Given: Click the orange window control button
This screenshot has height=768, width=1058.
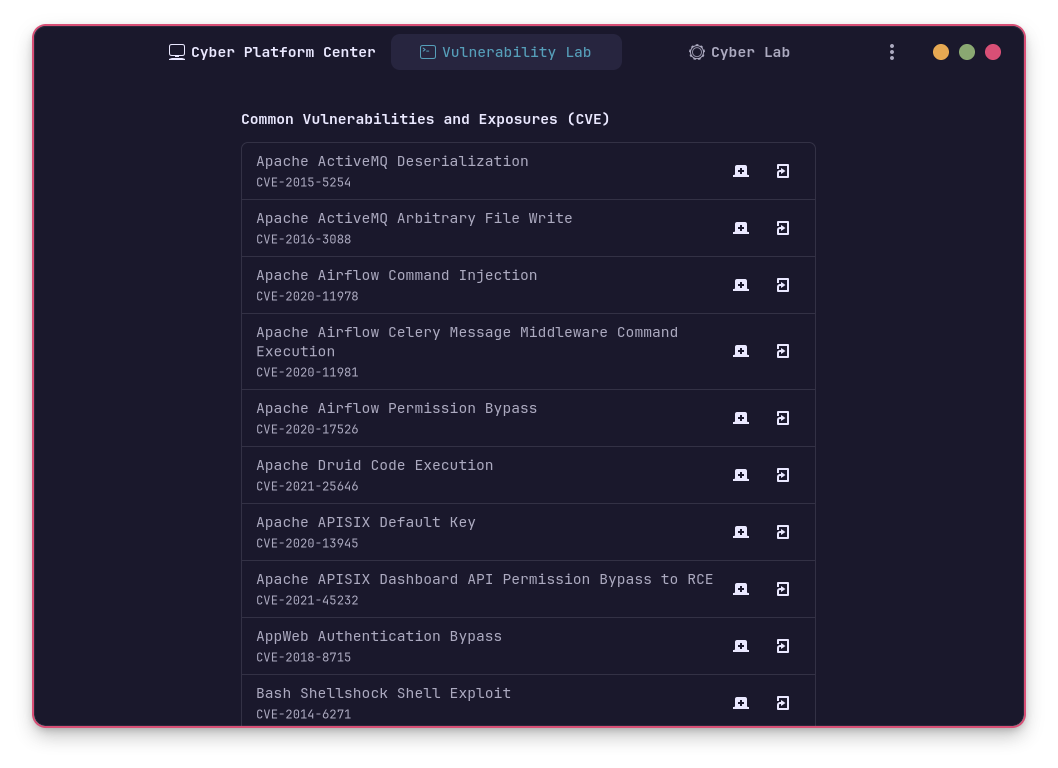Looking at the screenshot, I should [941, 52].
